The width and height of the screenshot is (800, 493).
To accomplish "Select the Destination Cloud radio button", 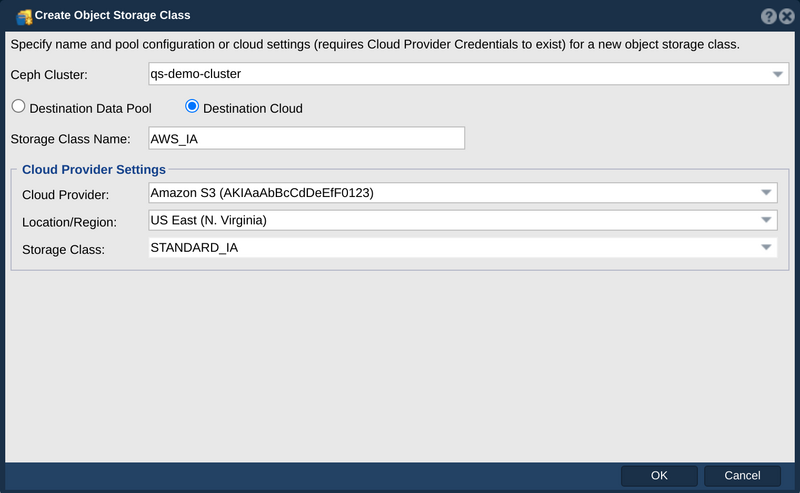I will [192, 106].
